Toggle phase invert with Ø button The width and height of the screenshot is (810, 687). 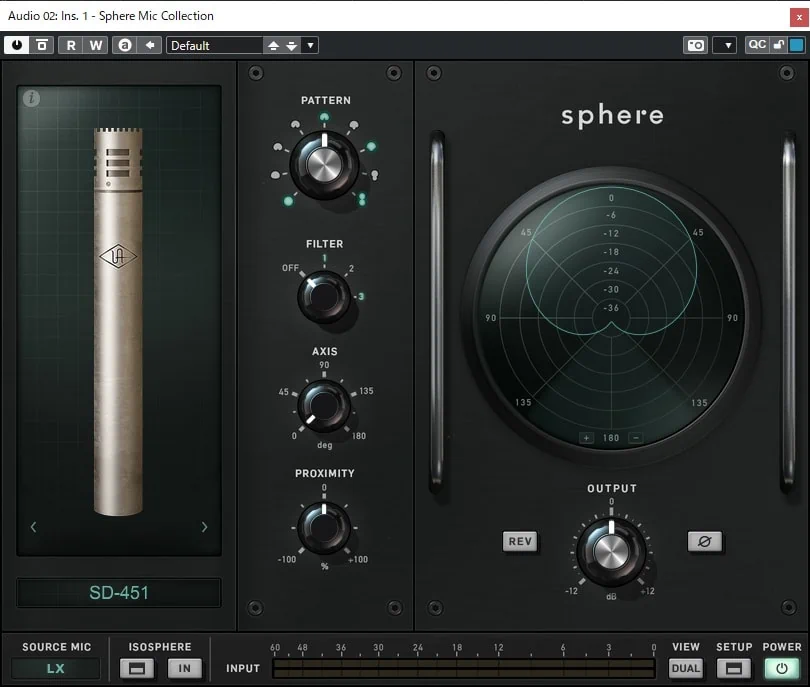706,541
